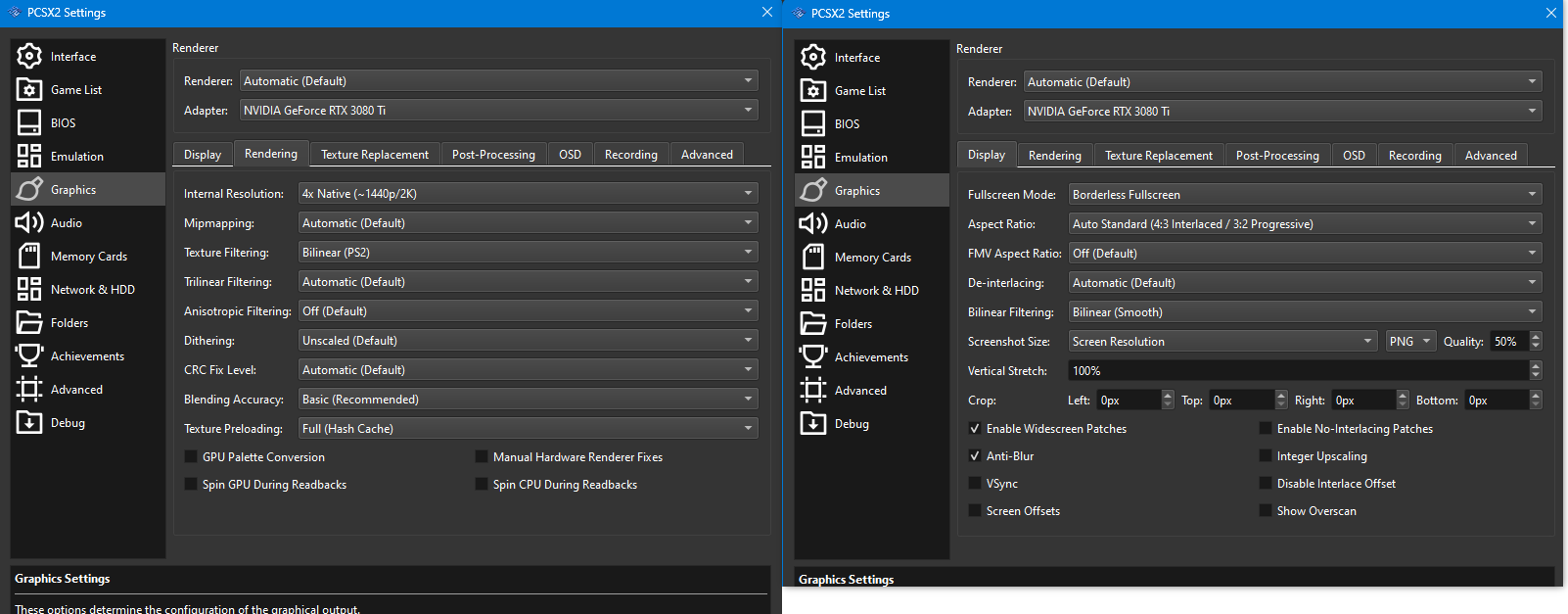Click the Emulation icon in left window
The height and width of the screenshot is (614, 1568).
tap(29, 156)
